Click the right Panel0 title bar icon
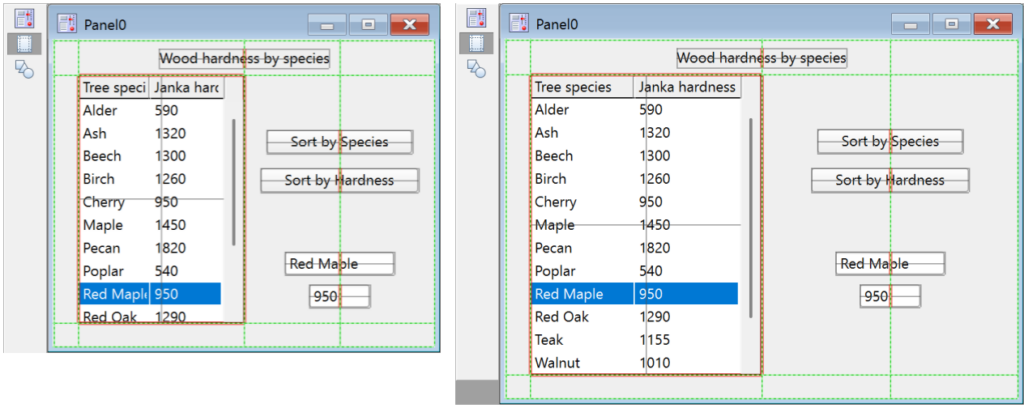This screenshot has height=408, width=1024. pyautogui.click(x=519, y=23)
